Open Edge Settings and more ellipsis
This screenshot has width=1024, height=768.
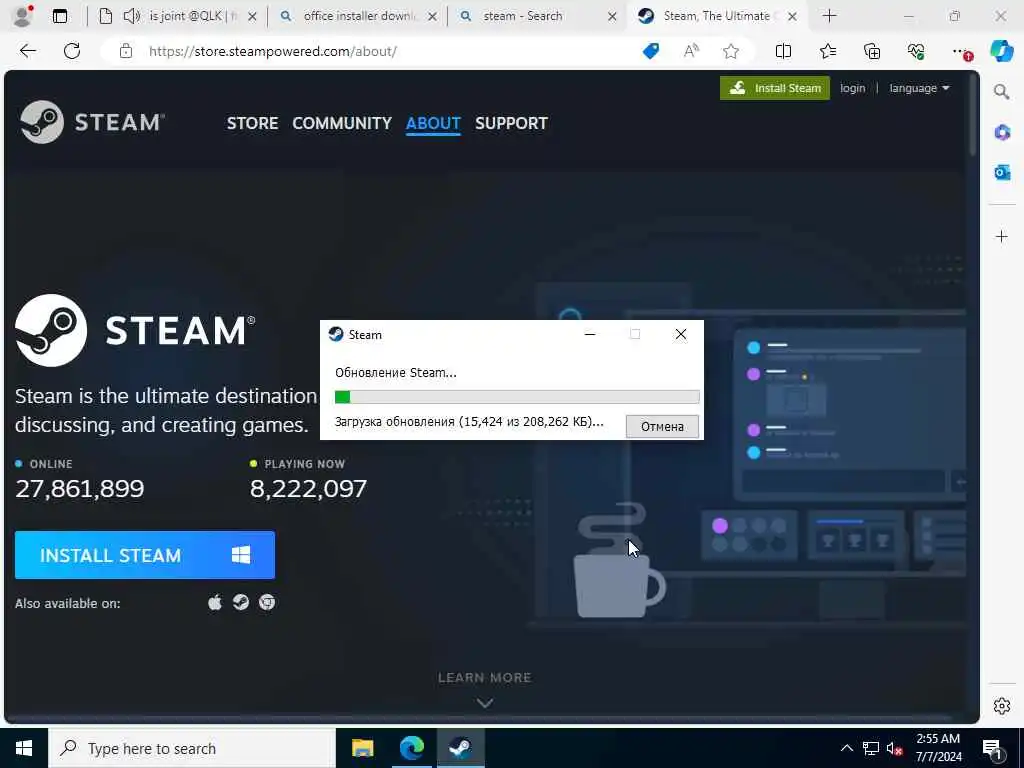point(961,52)
